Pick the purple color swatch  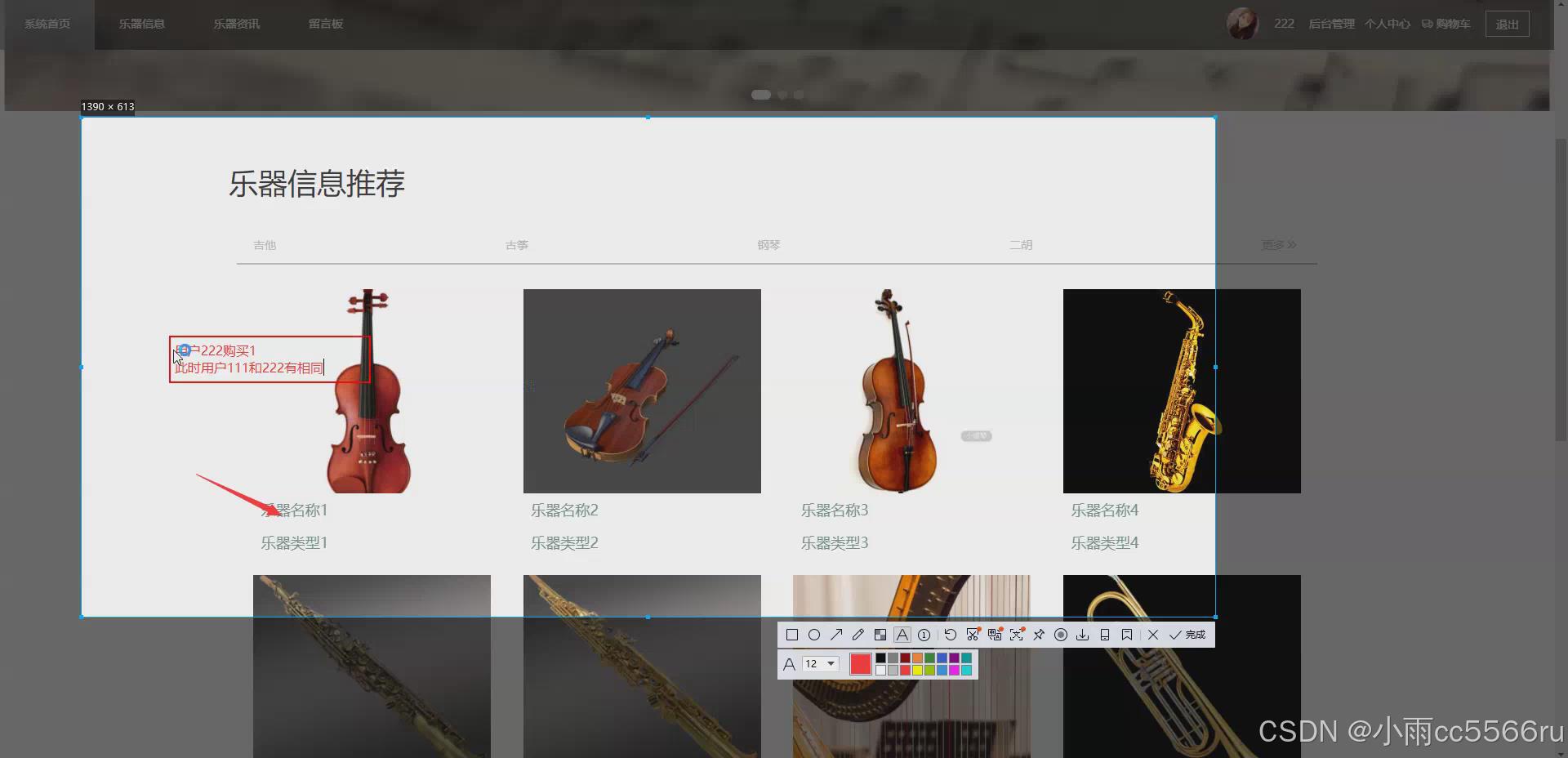954,658
